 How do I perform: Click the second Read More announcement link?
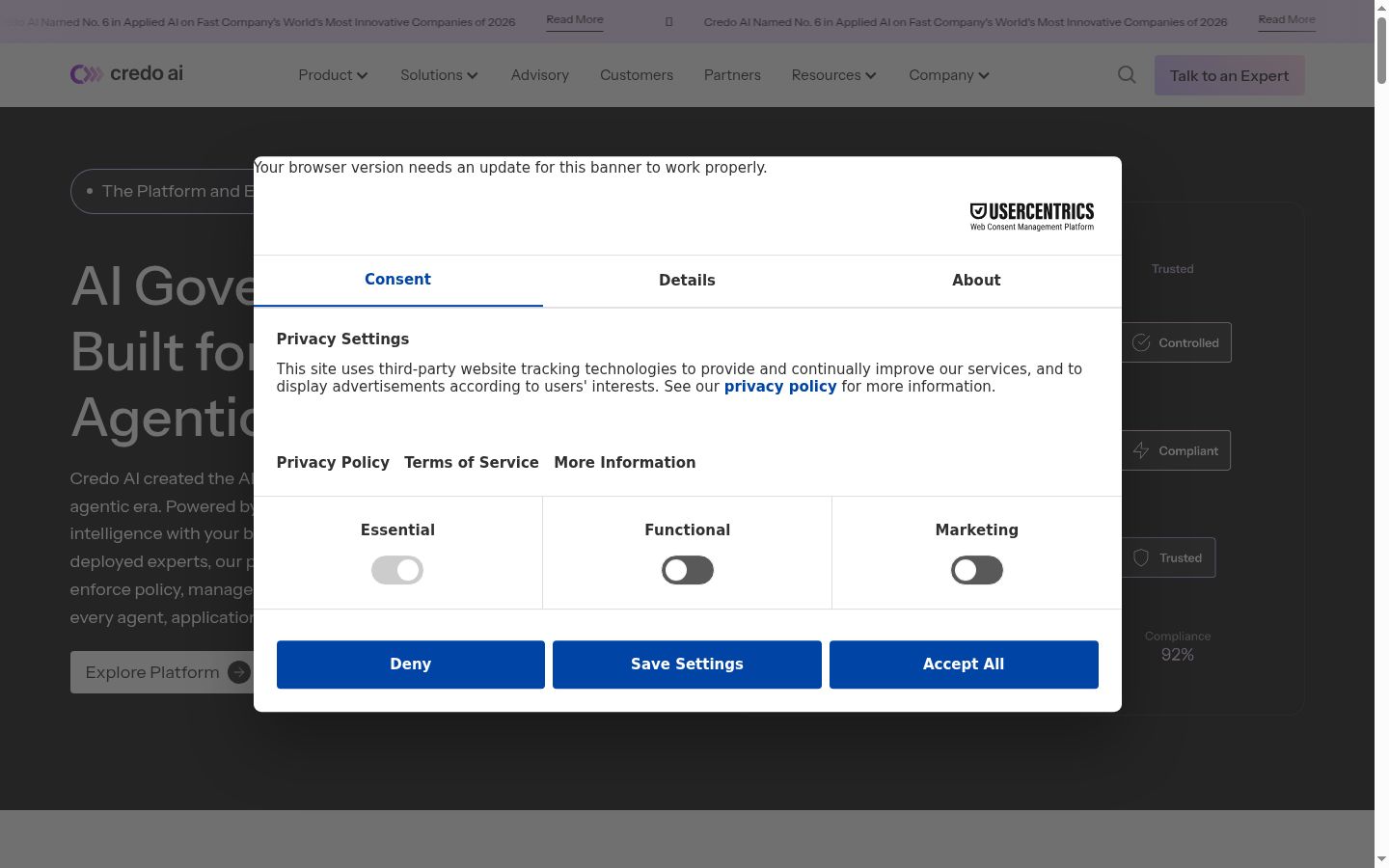point(1287,20)
